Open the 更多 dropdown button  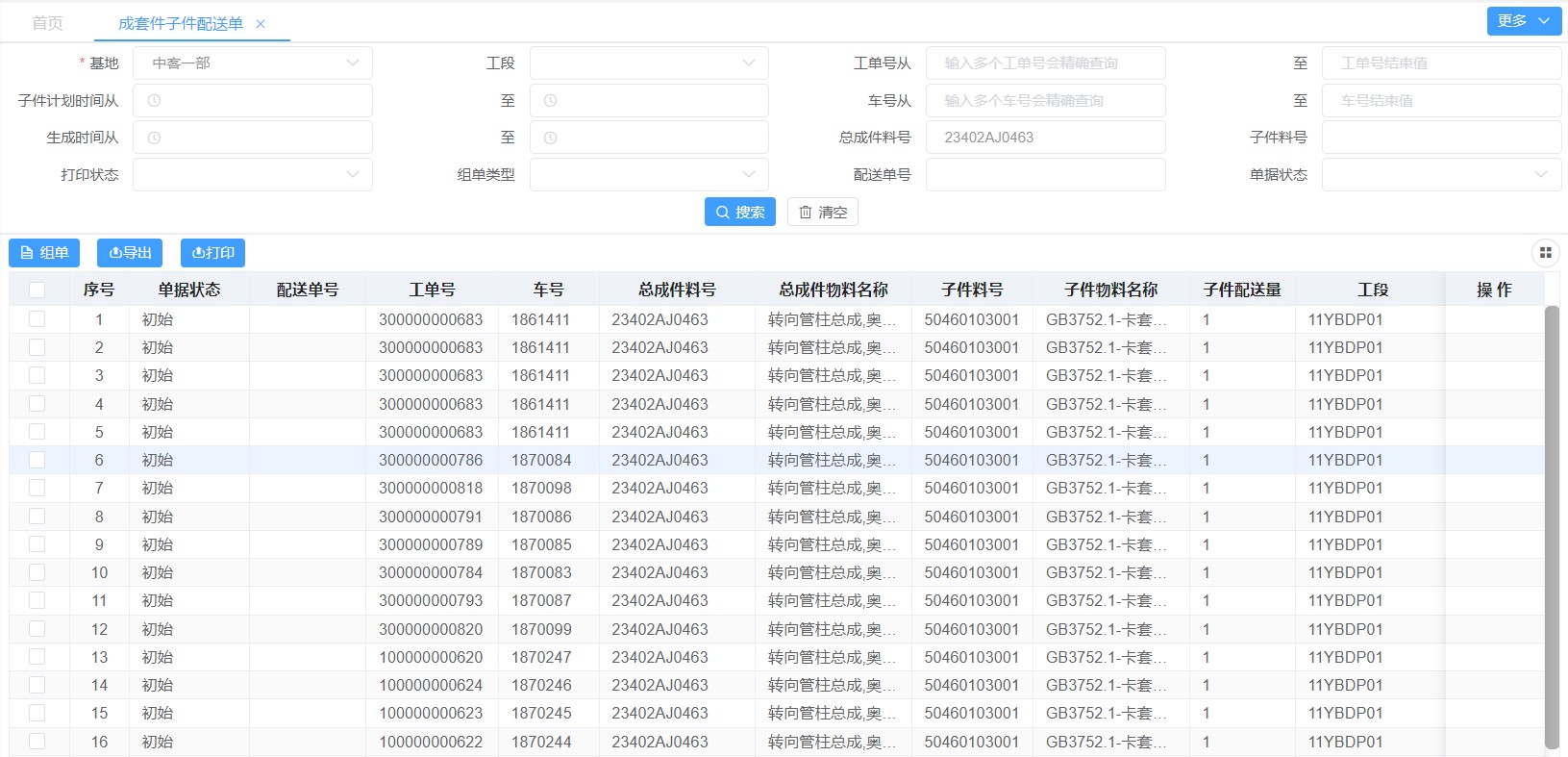1524,21
